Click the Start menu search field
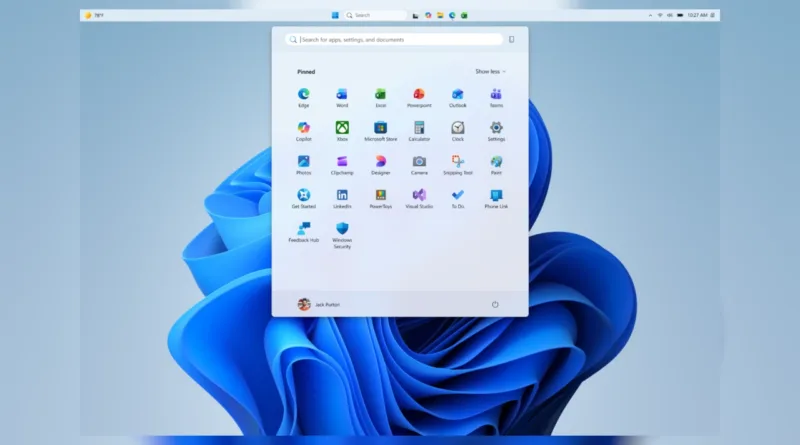The image size is (800, 445). (x=394, y=39)
